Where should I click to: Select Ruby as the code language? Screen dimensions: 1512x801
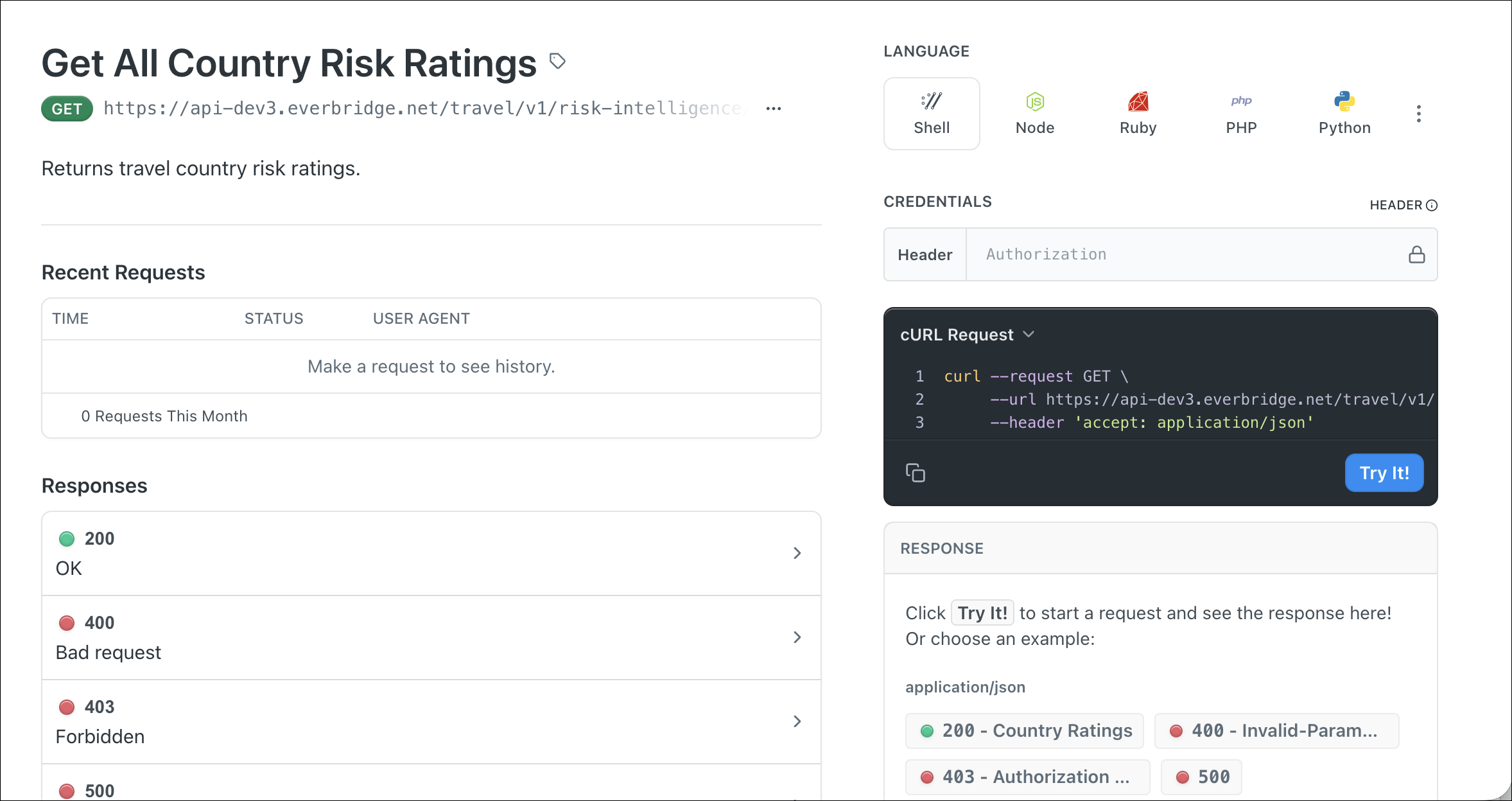[x=1138, y=113]
